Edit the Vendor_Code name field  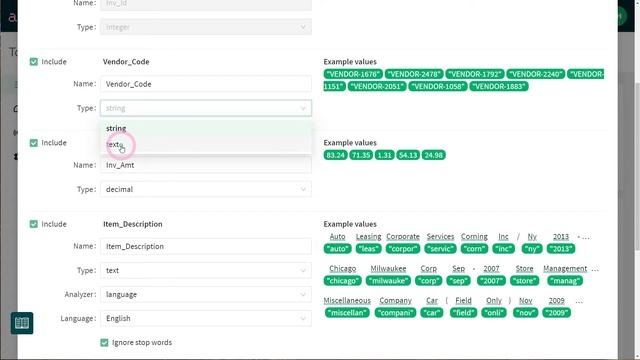[x=206, y=84]
